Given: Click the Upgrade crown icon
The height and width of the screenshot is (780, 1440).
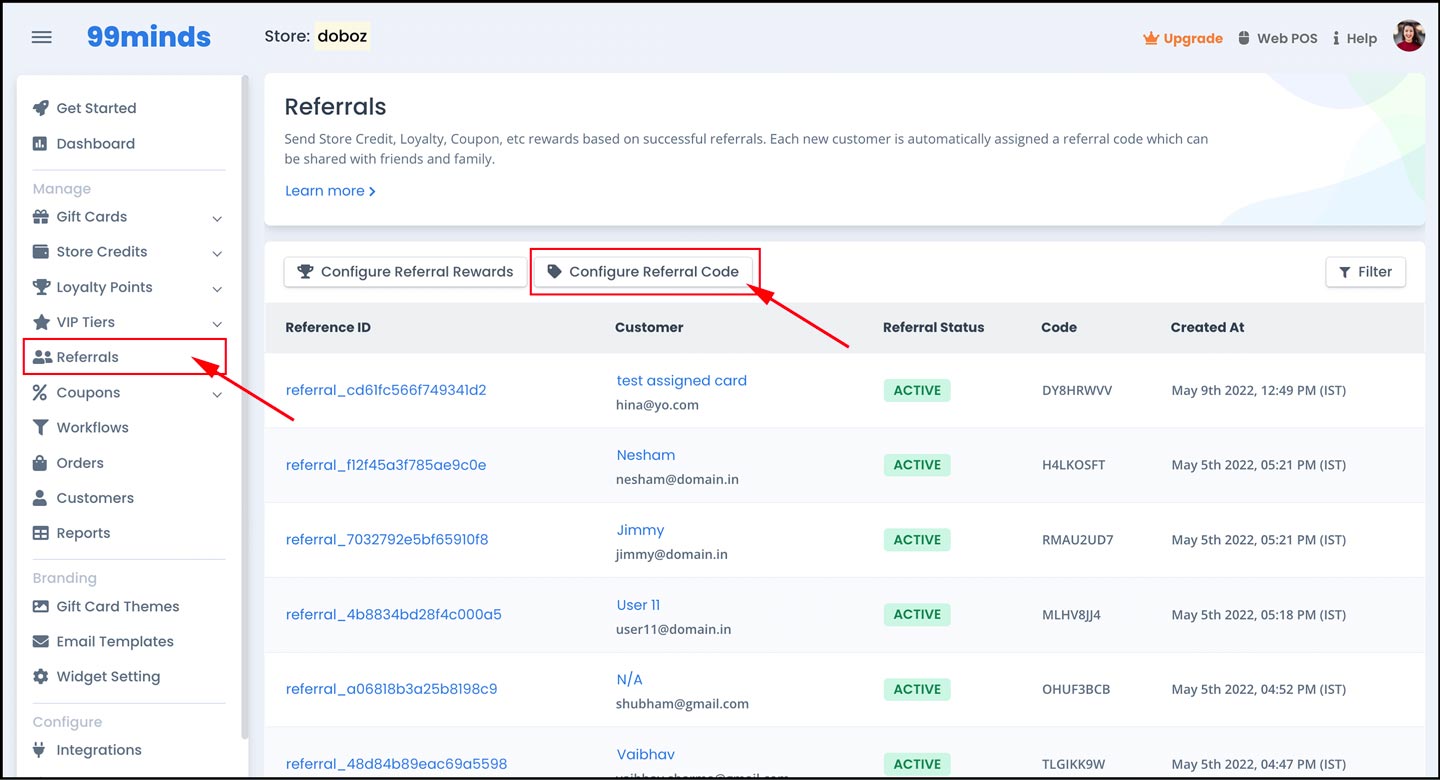Looking at the screenshot, I should [1151, 38].
